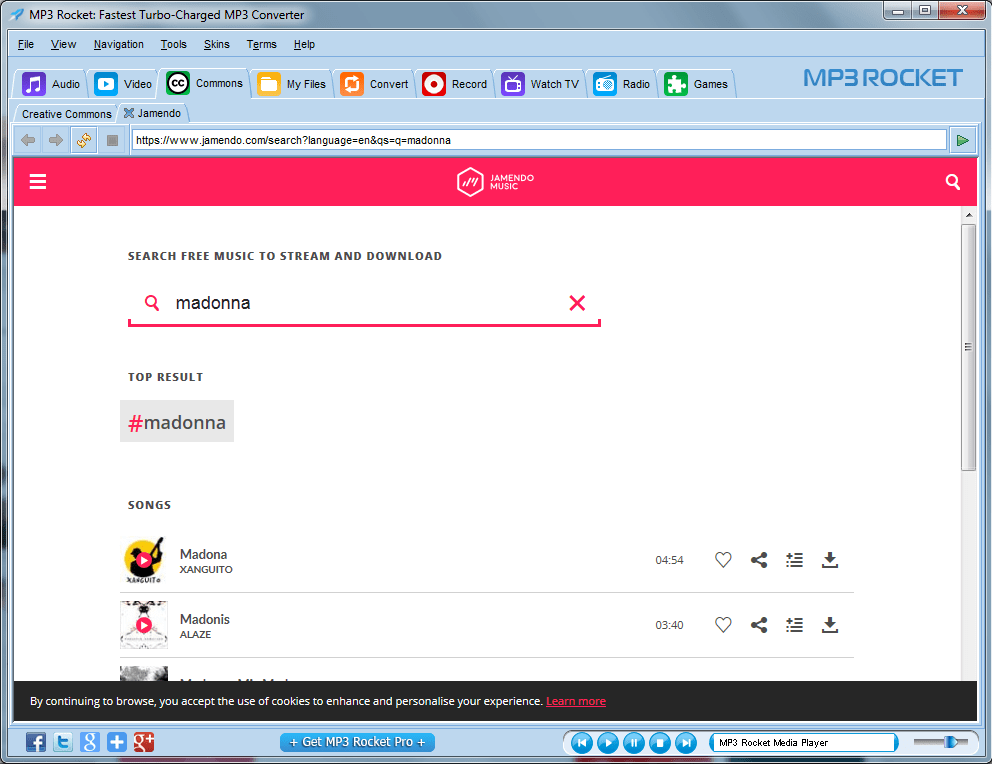
Task: Play the Madona track thumbnail
Action: 144,560
